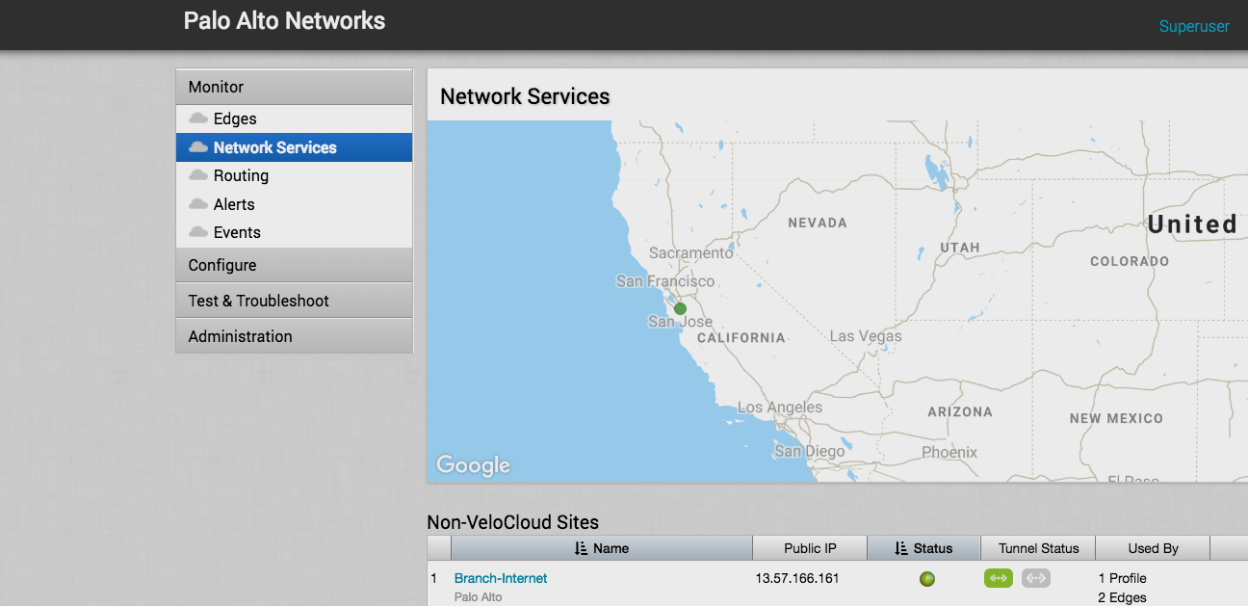Click the green status indicator for Branch-Internet
Screen dimensions: 1248x606
coord(927,579)
